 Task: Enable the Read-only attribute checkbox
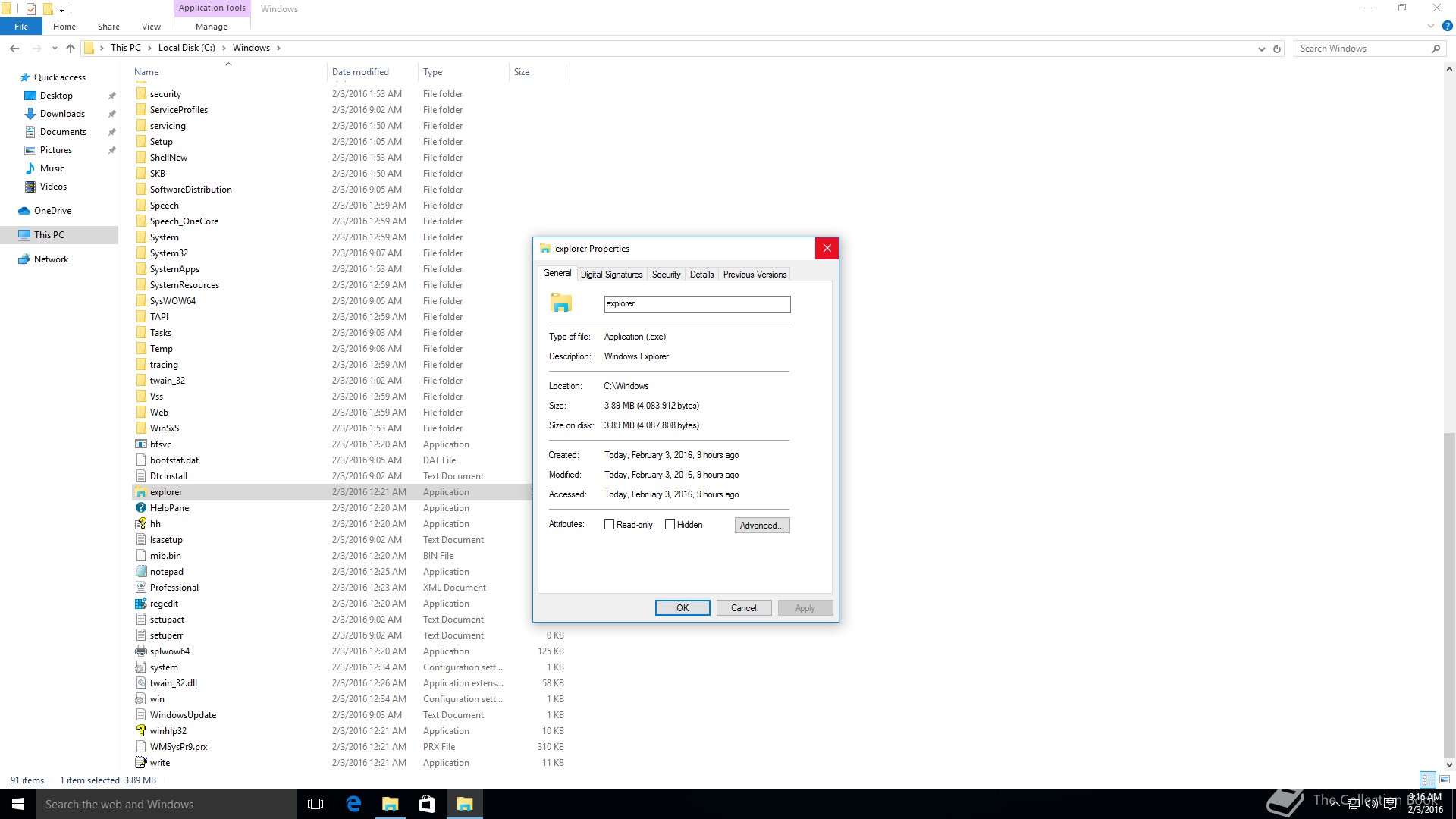pyautogui.click(x=609, y=525)
